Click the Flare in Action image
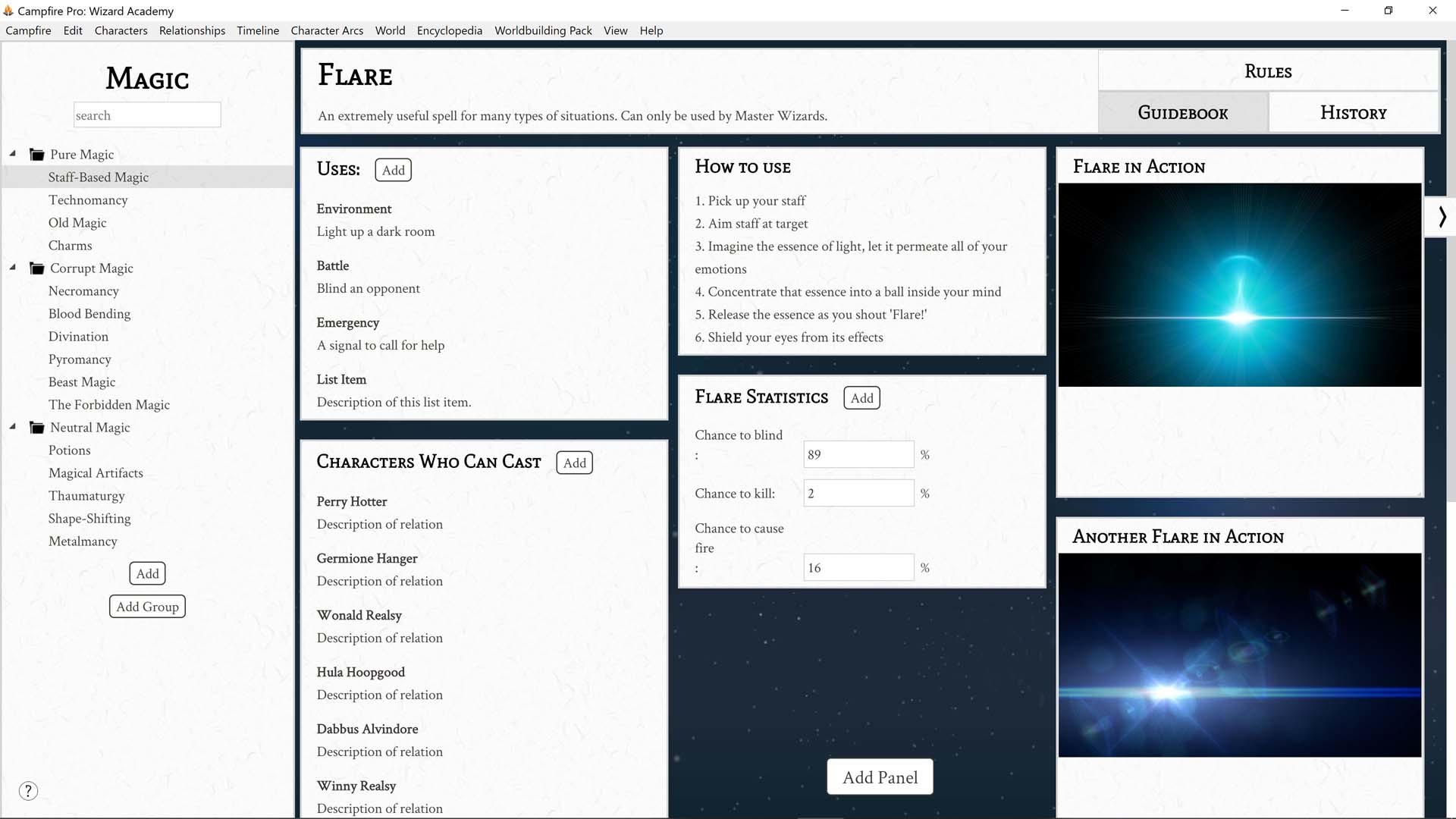This screenshot has width=1456, height=819. 1239,284
